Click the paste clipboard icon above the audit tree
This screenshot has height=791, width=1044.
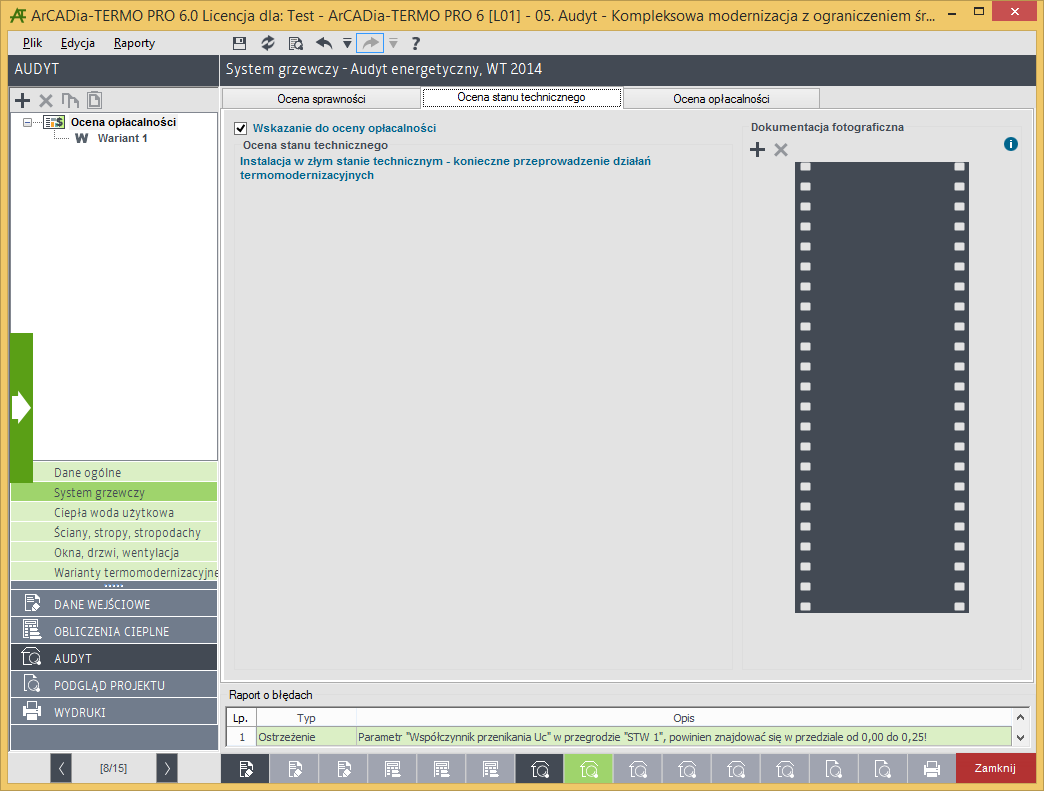tap(95, 100)
